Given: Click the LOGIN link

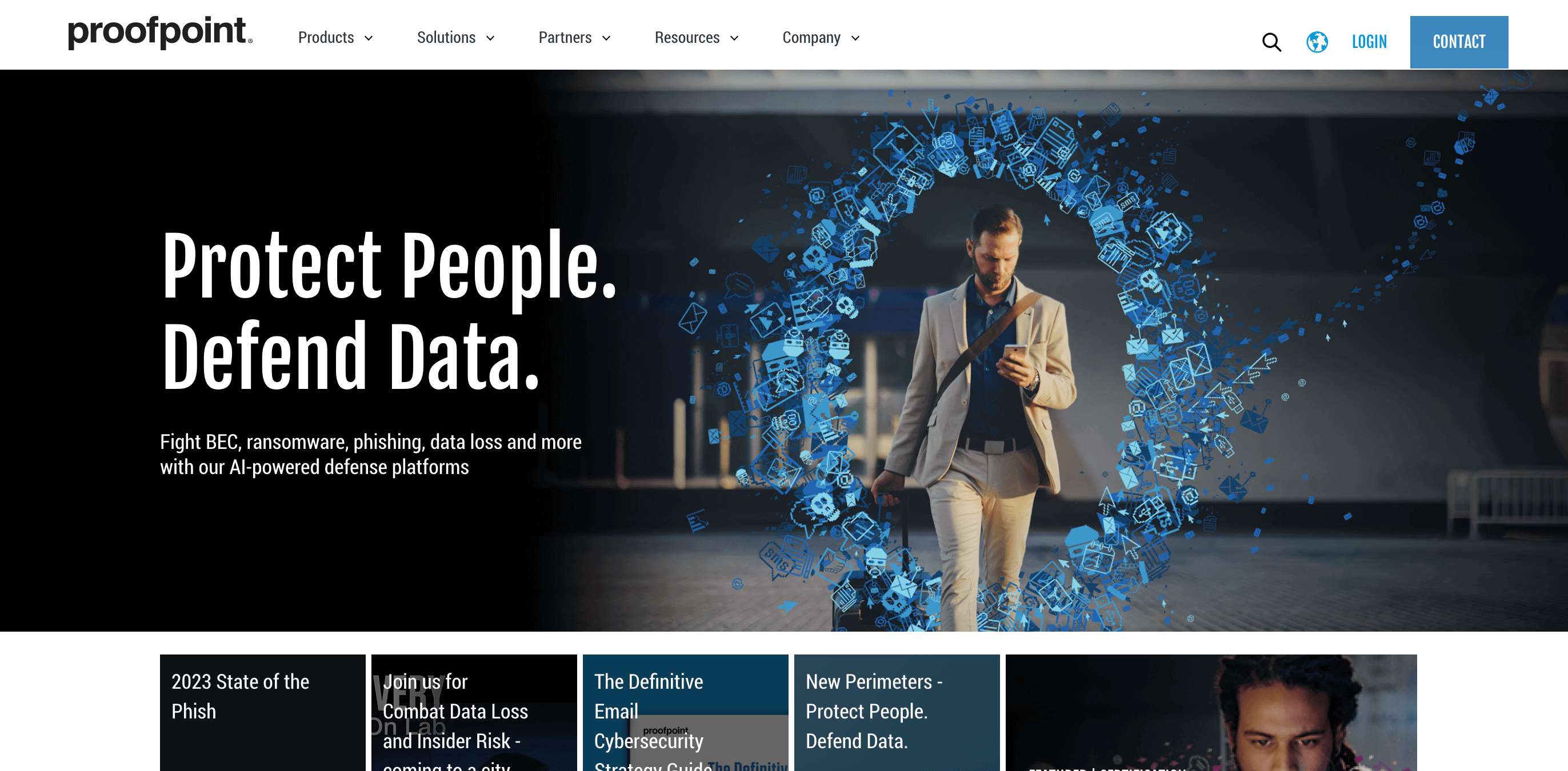Looking at the screenshot, I should tap(1370, 42).
